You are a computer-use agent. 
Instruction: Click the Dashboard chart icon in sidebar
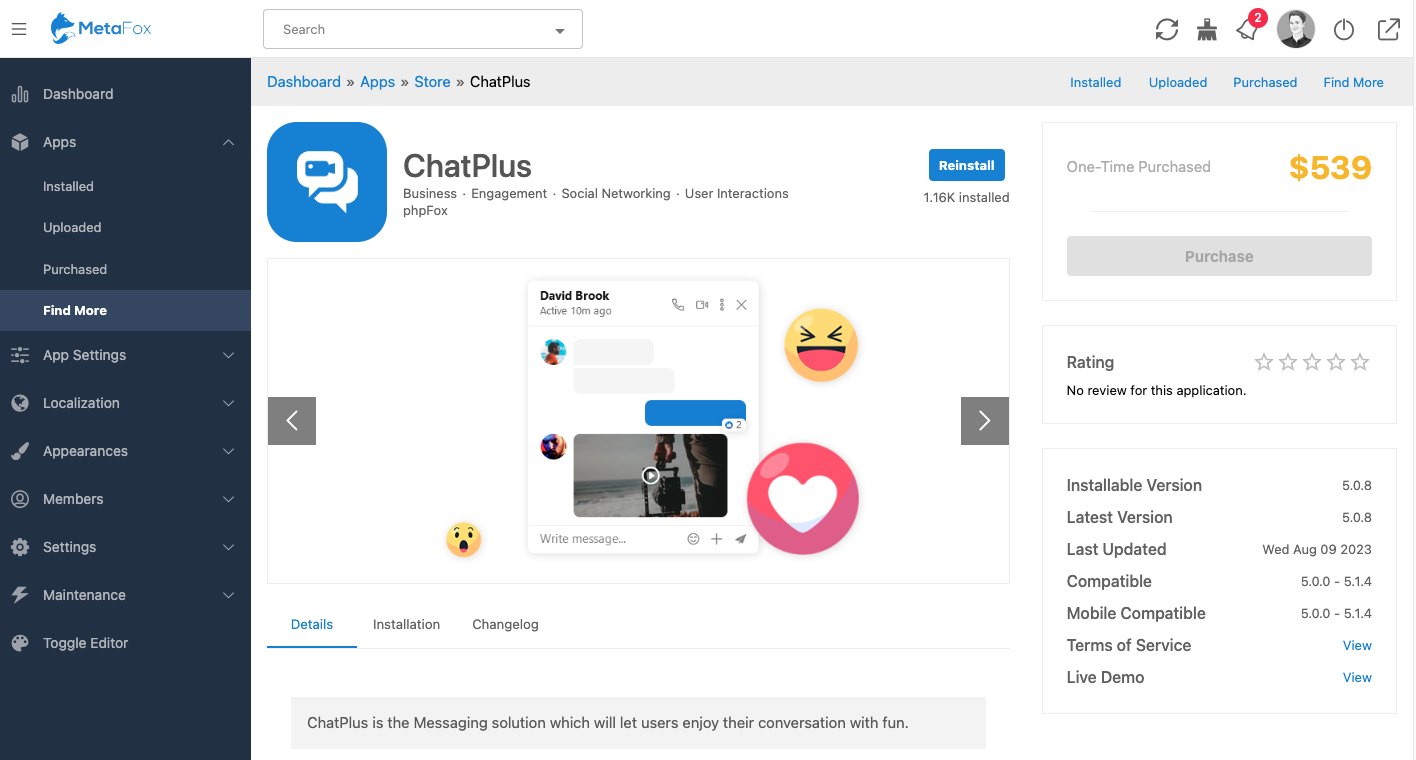click(20, 94)
